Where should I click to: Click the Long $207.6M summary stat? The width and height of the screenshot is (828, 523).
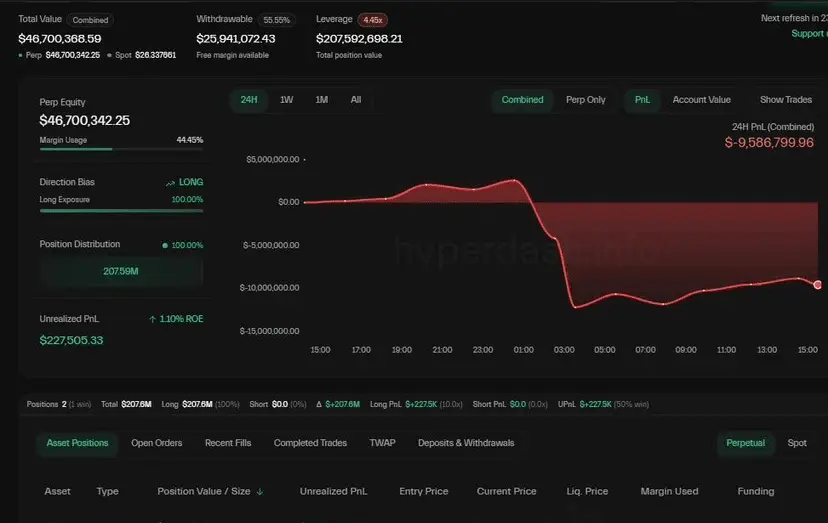point(200,404)
